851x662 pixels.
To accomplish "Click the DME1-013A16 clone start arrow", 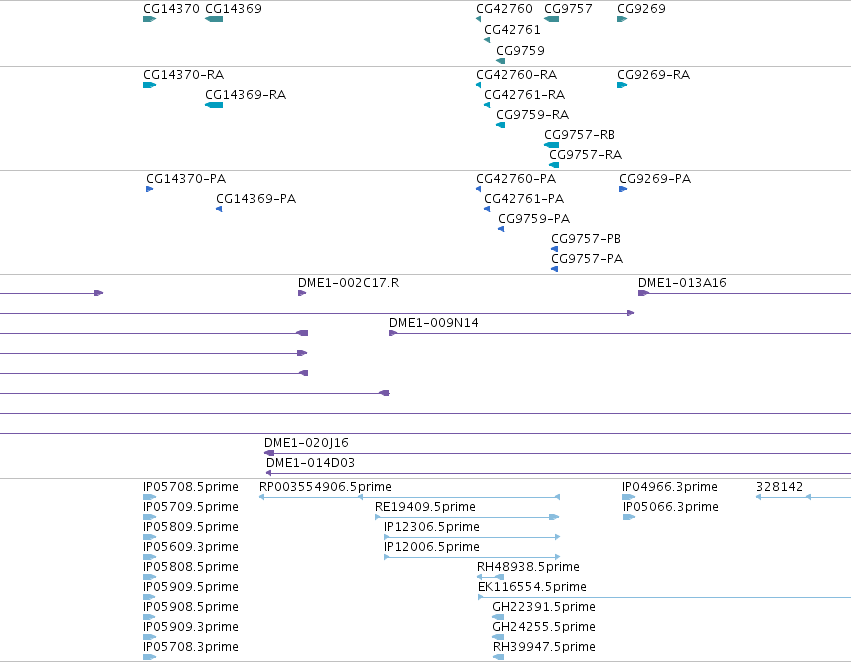I will click(644, 293).
